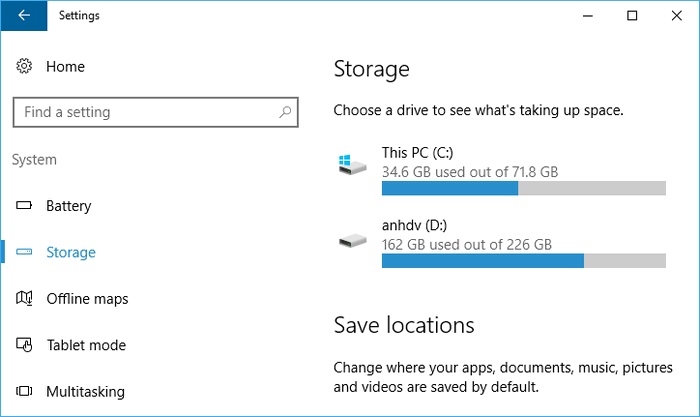This screenshot has width=700, height=417.
Task: Click the back arrow button
Action: [x=23, y=16]
